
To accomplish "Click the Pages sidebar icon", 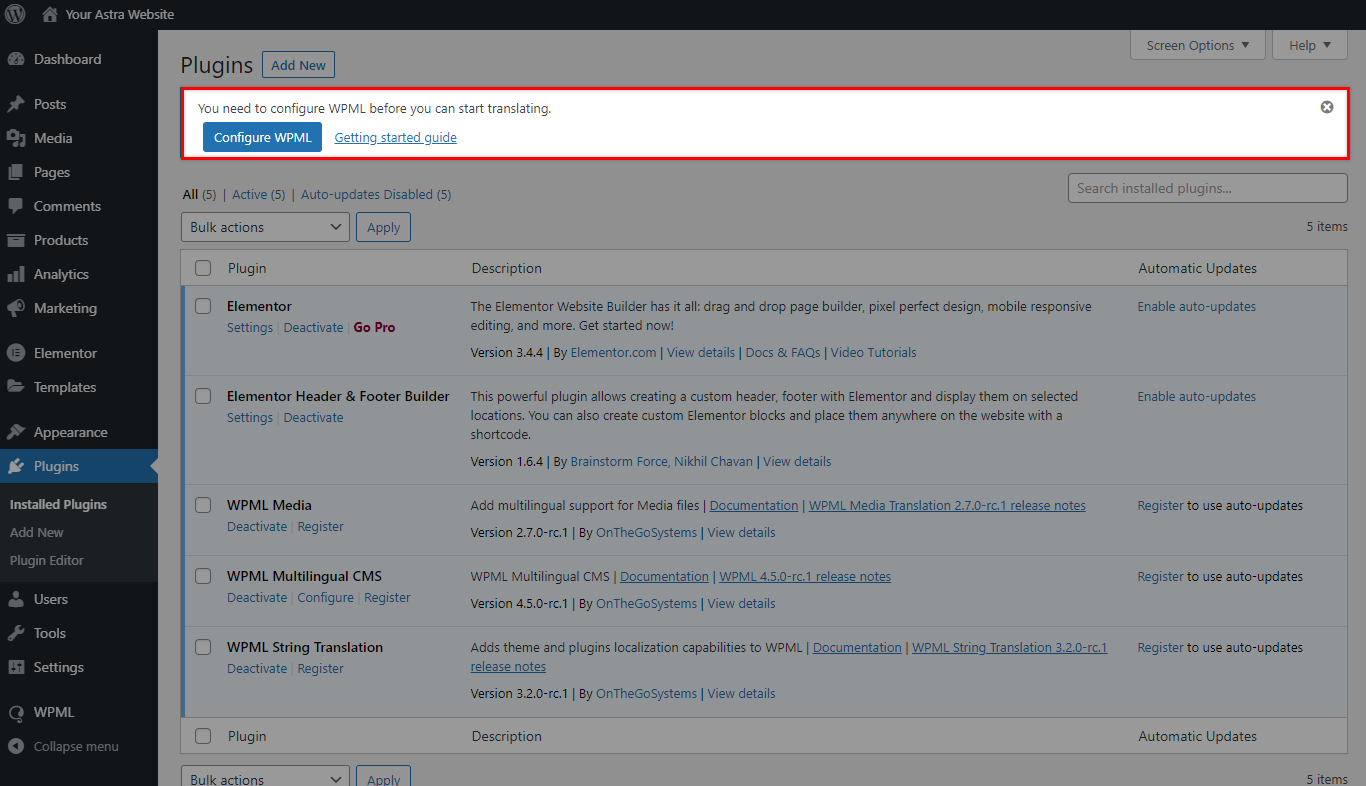I will [x=15, y=172].
